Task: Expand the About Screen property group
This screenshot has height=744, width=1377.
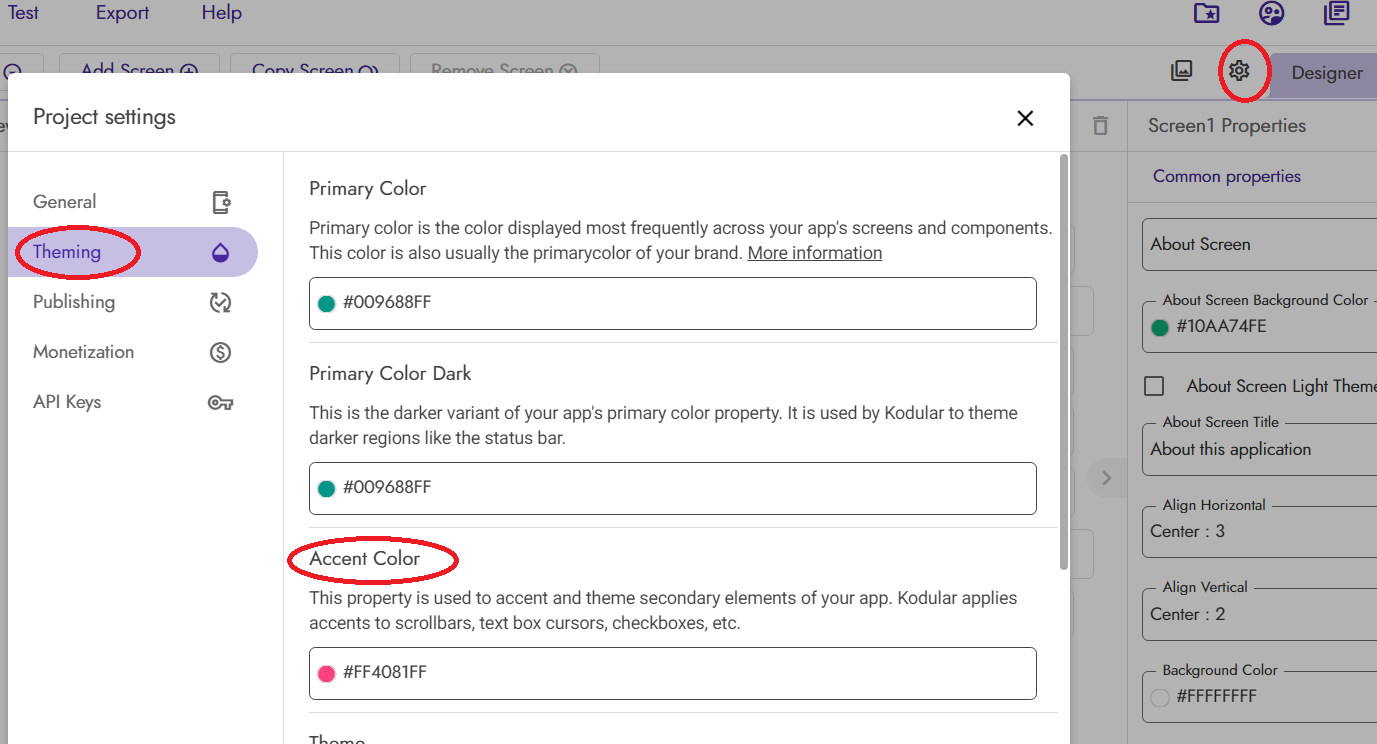Action: (1260, 244)
